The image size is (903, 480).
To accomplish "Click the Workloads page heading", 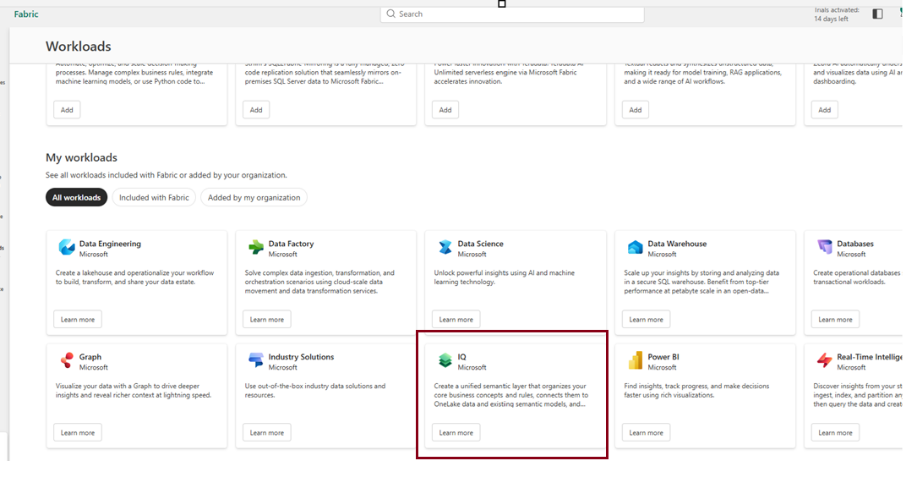I will (78, 46).
